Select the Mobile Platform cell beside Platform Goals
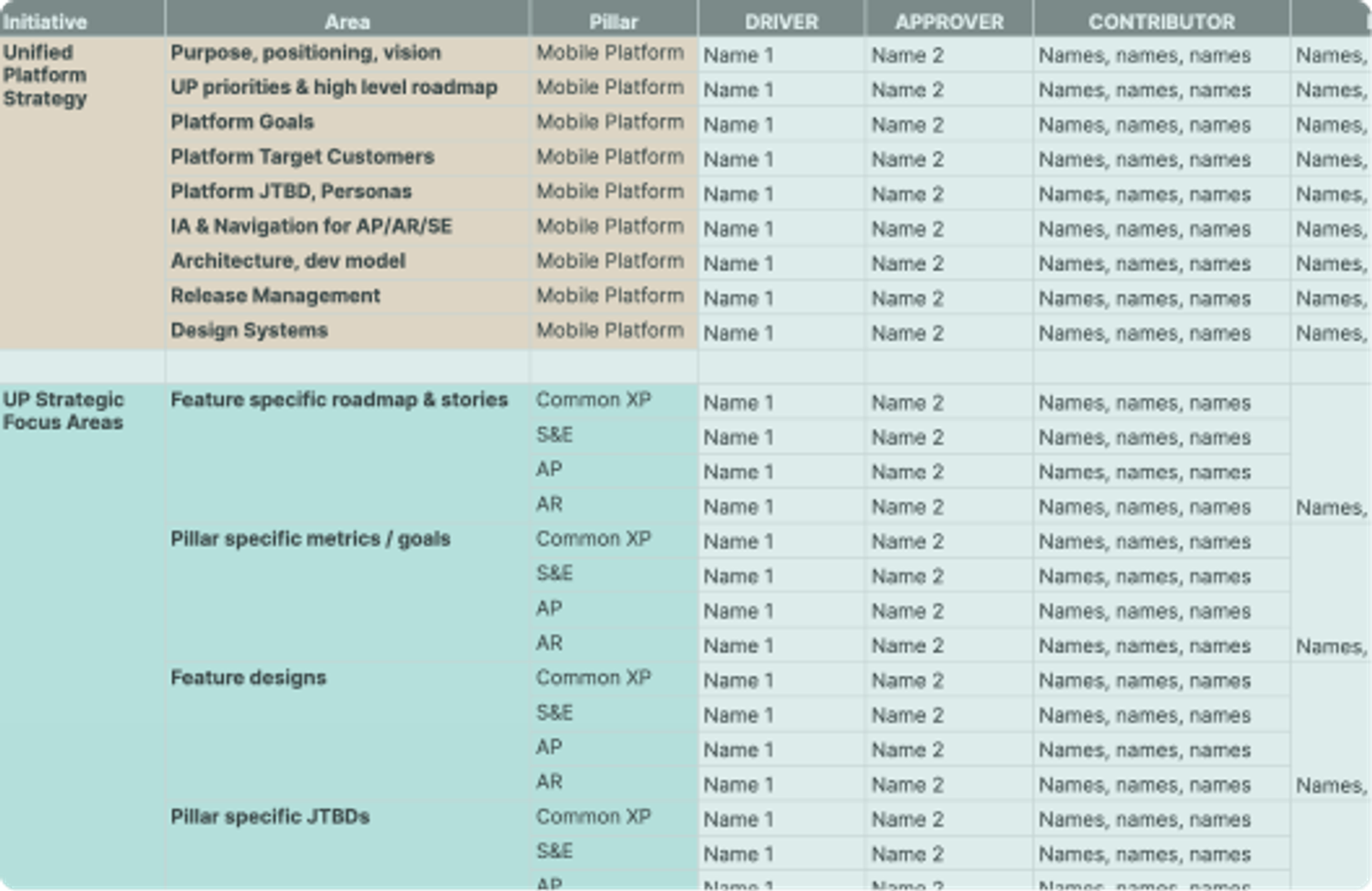Image resolution: width=1372 pixels, height=891 pixels. 609,122
